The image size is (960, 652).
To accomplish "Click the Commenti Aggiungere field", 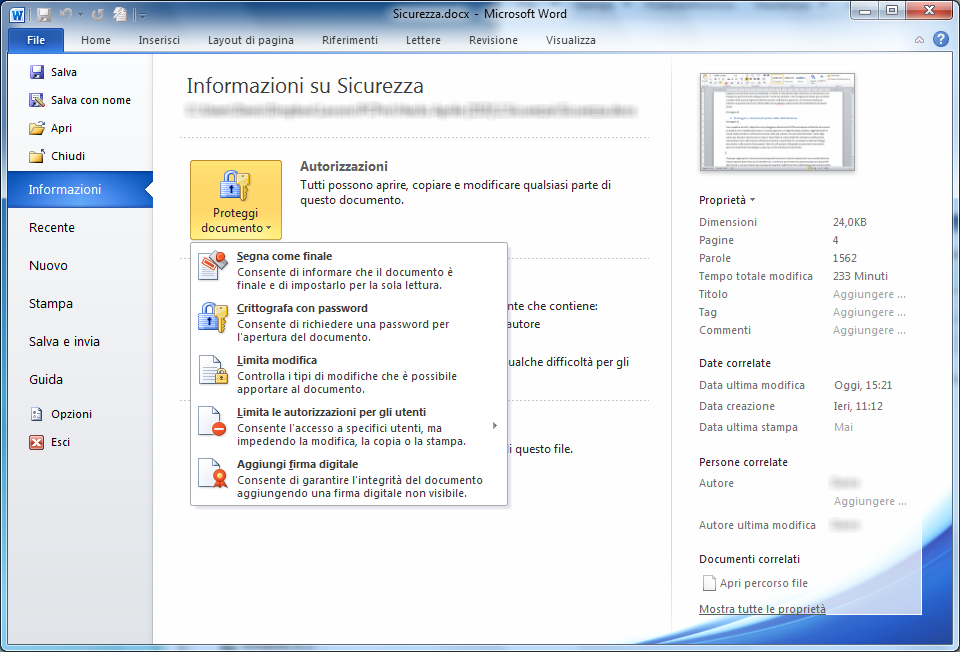I will click(x=869, y=331).
